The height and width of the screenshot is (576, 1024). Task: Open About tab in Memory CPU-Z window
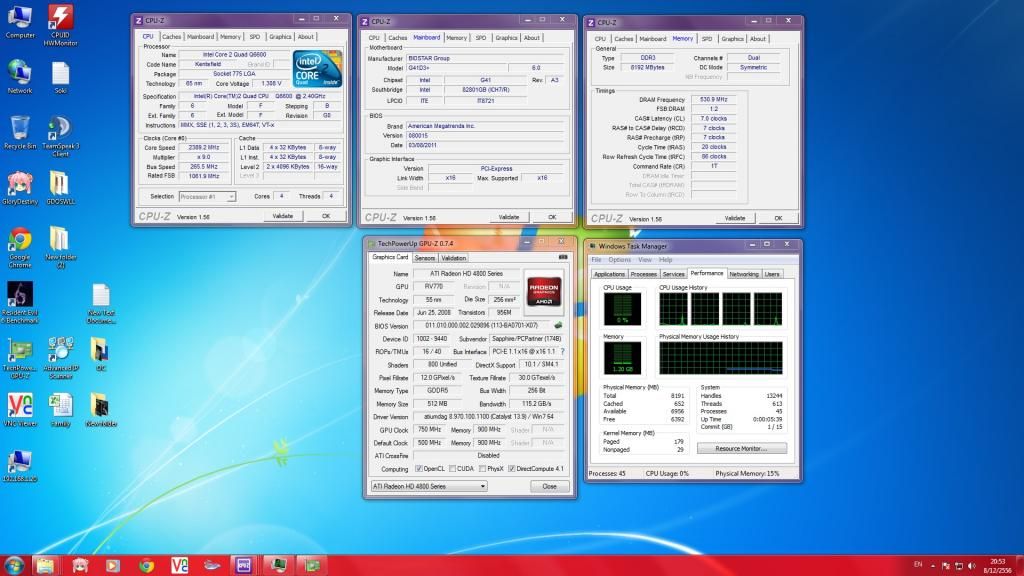(758, 39)
